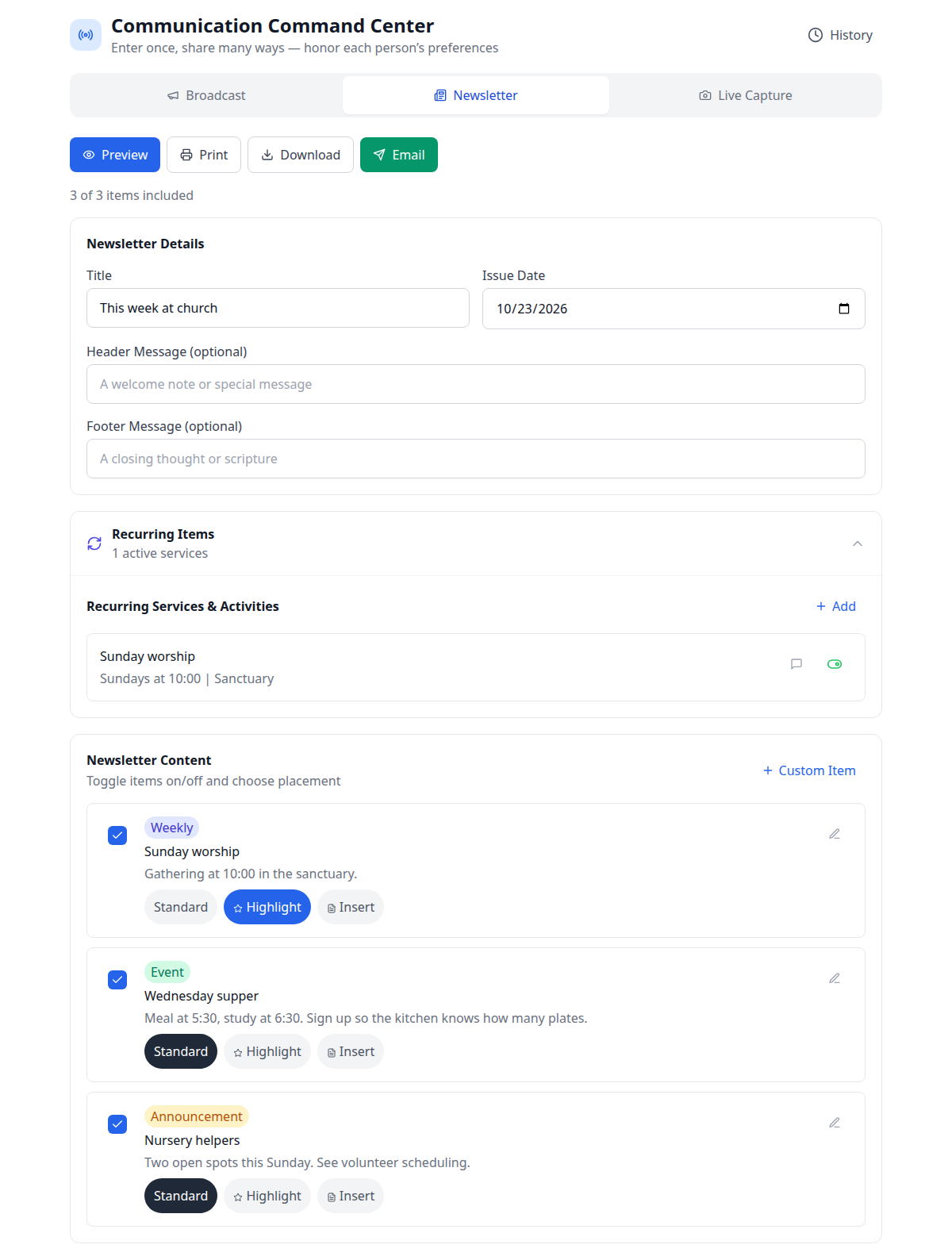Open the Issue Date calendar picker icon
The image size is (952, 1256).
pos(844,309)
